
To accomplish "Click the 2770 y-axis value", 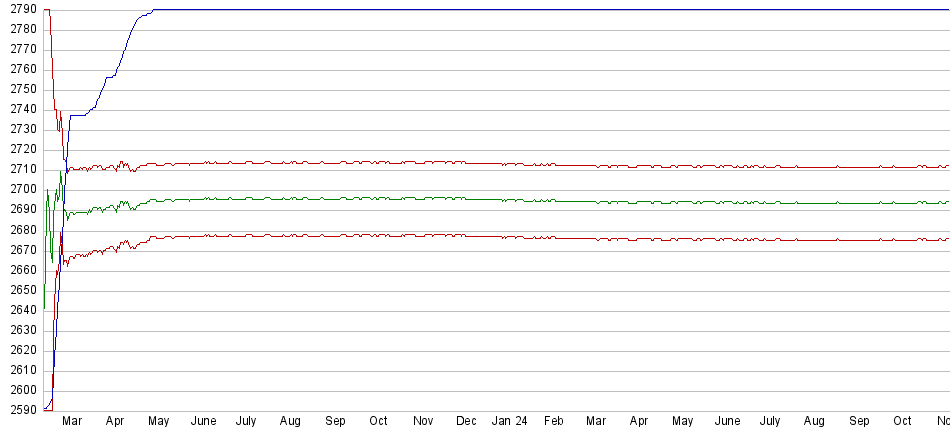I will click(20, 49).
